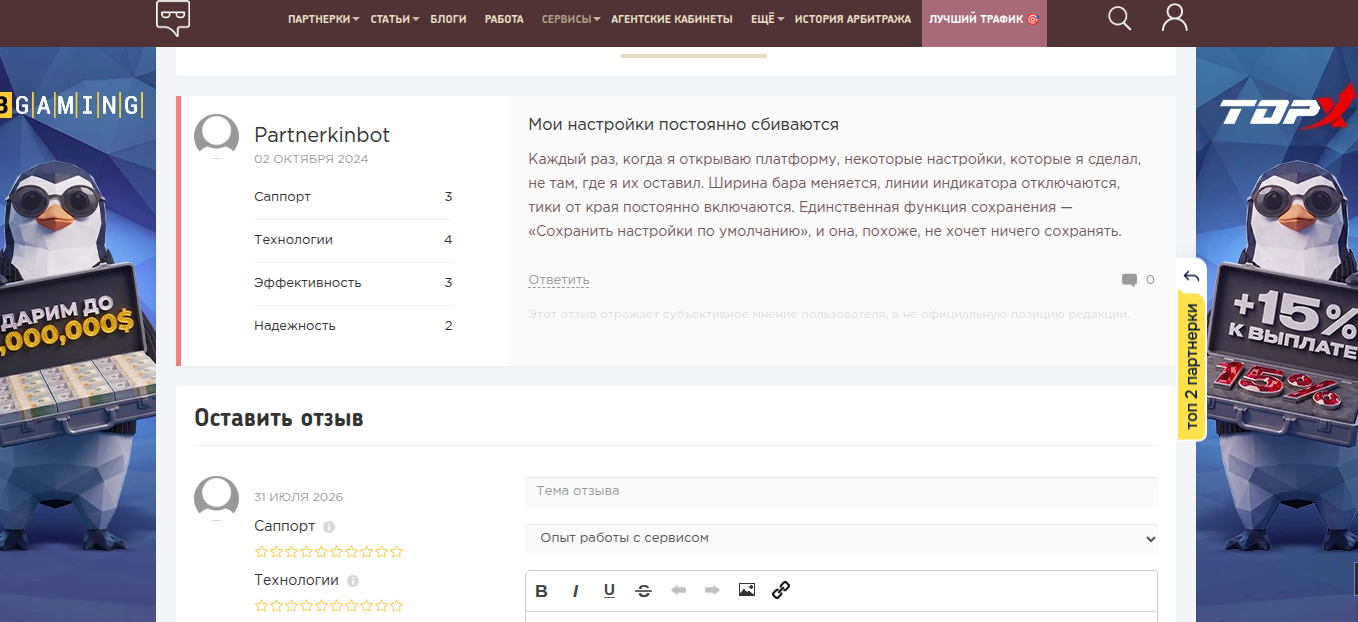Click the review date 02 октября 2024
The height and width of the screenshot is (622, 1358).
point(311,159)
